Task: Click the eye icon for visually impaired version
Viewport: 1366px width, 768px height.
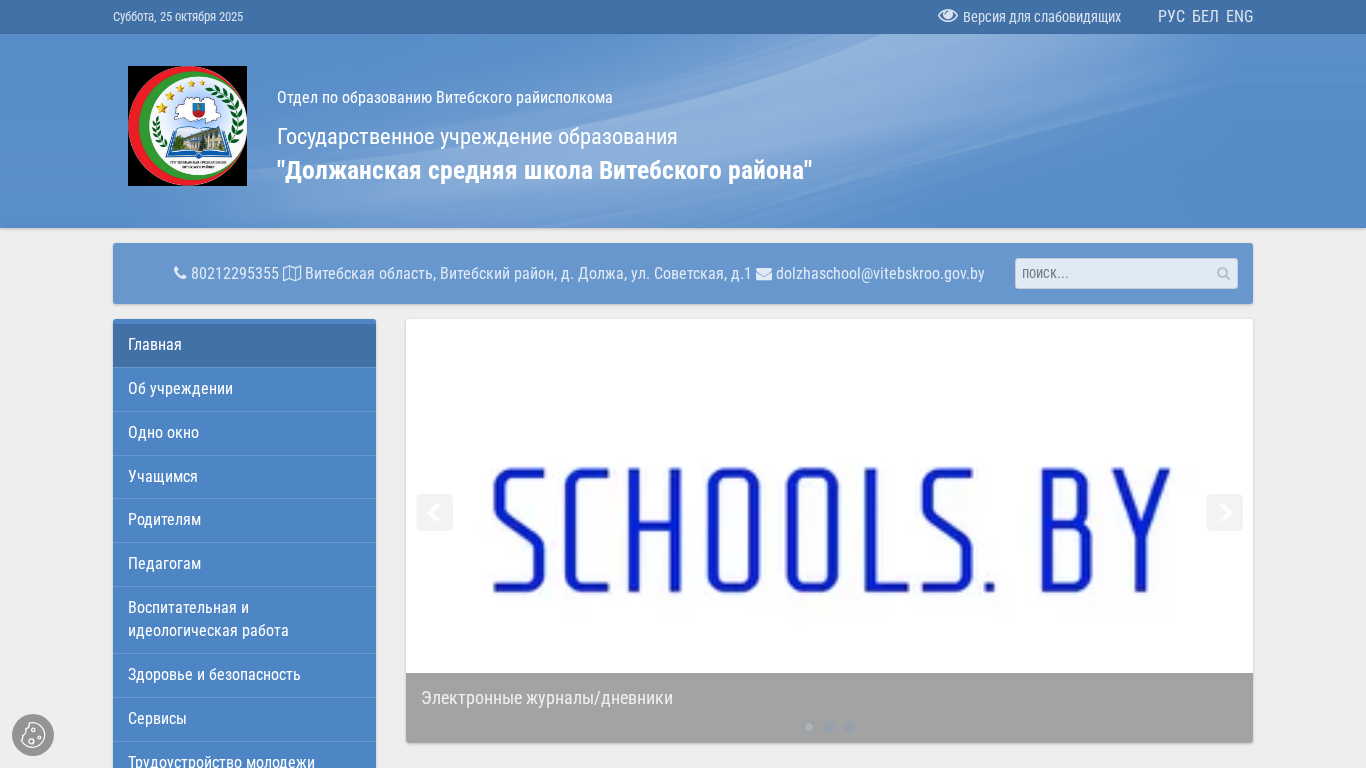Action: [x=948, y=16]
